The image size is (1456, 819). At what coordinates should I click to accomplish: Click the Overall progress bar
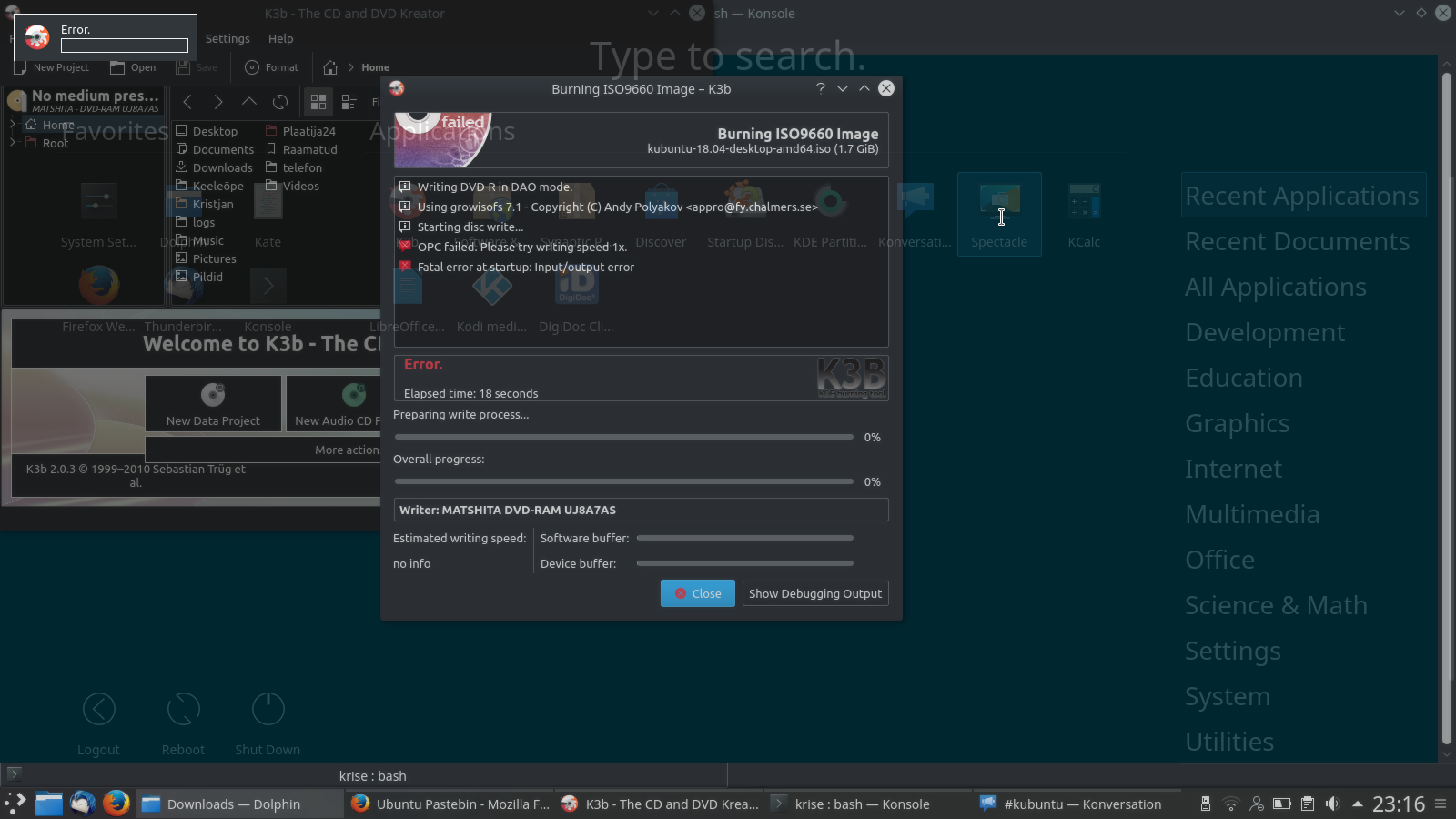coord(624,481)
